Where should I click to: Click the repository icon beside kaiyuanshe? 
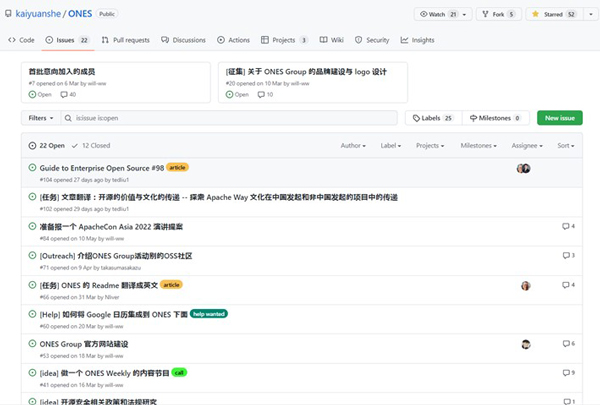8,14
